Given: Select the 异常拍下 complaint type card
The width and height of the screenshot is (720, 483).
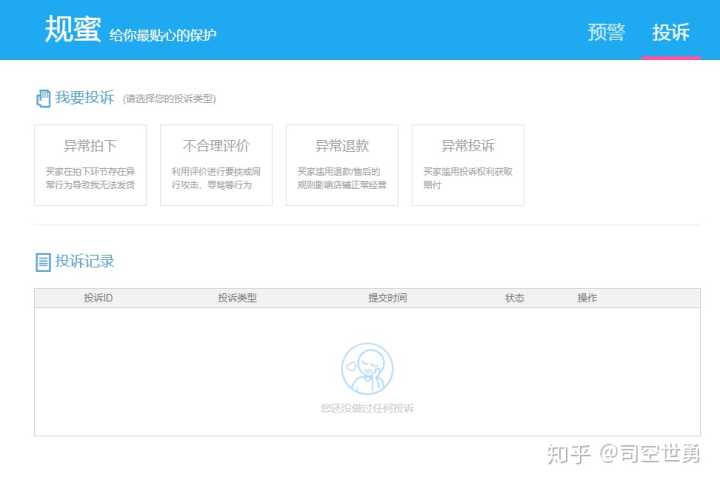Looking at the screenshot, I should point(90,165).
